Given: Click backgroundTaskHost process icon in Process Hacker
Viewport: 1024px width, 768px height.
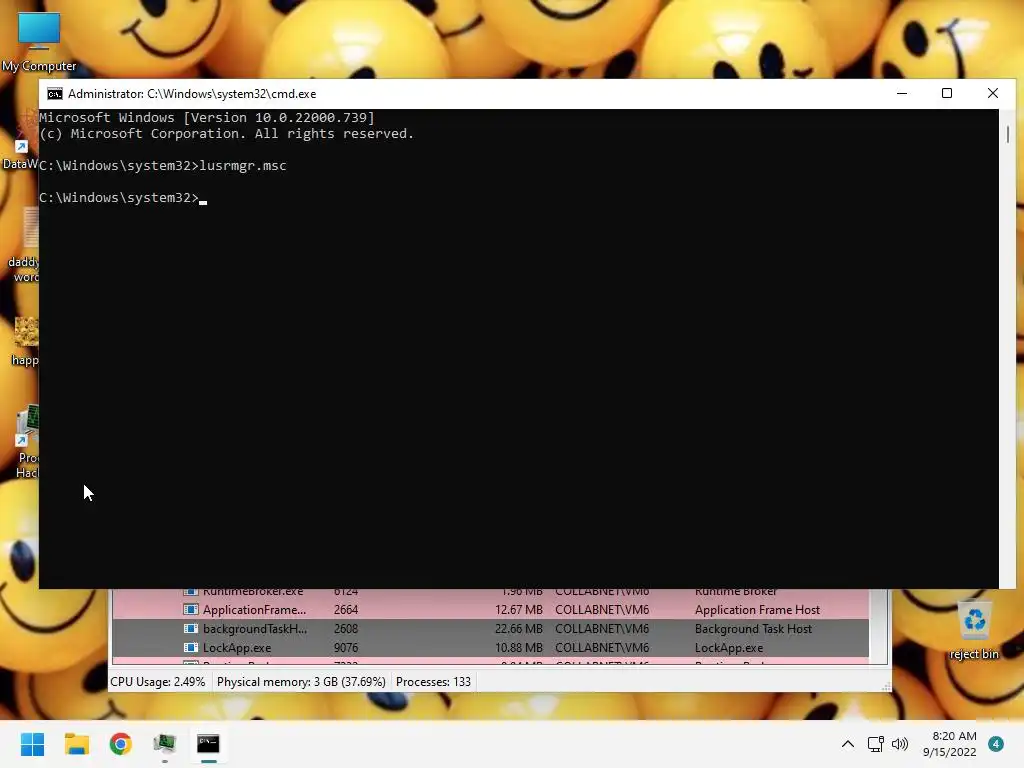Looking at the screenshot, I should (191, 629).
